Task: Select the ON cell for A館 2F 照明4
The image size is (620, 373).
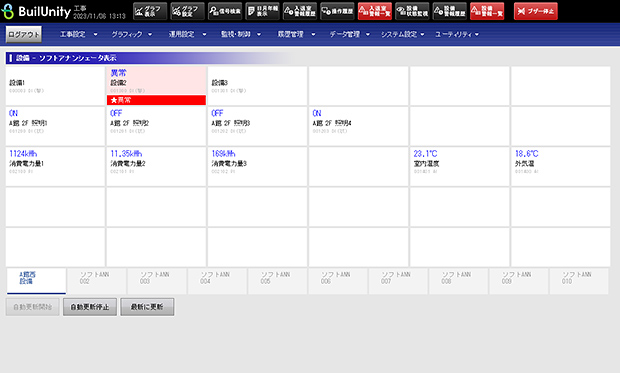Action: click(359, 126)
